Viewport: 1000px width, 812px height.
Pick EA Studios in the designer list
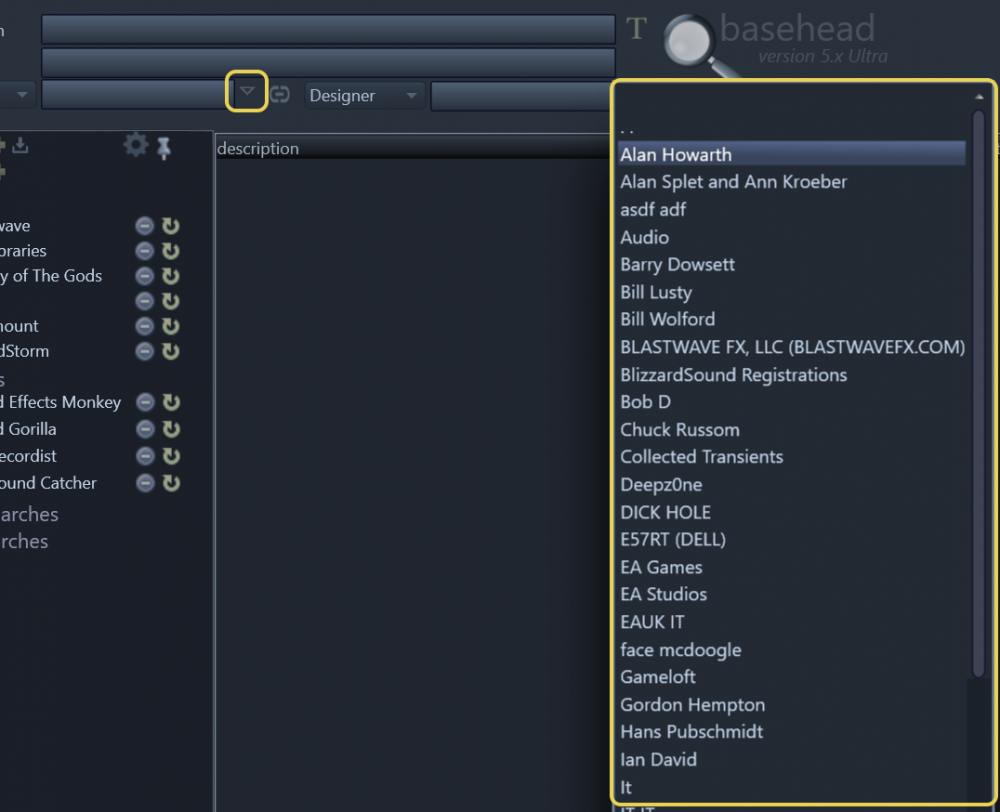click(x=663, y=594)
